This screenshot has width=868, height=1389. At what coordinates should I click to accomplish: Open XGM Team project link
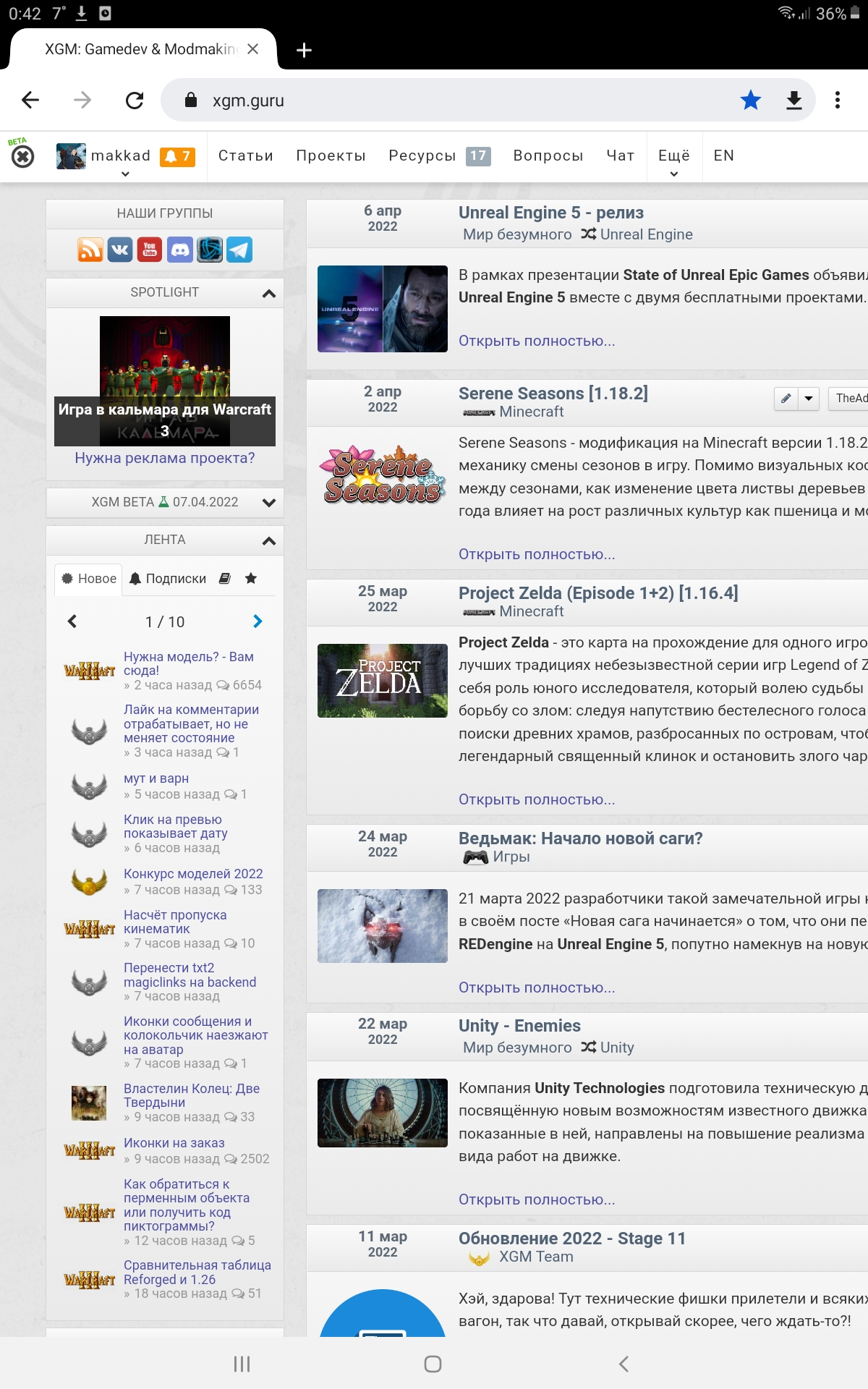click(x=536, y=1257)
